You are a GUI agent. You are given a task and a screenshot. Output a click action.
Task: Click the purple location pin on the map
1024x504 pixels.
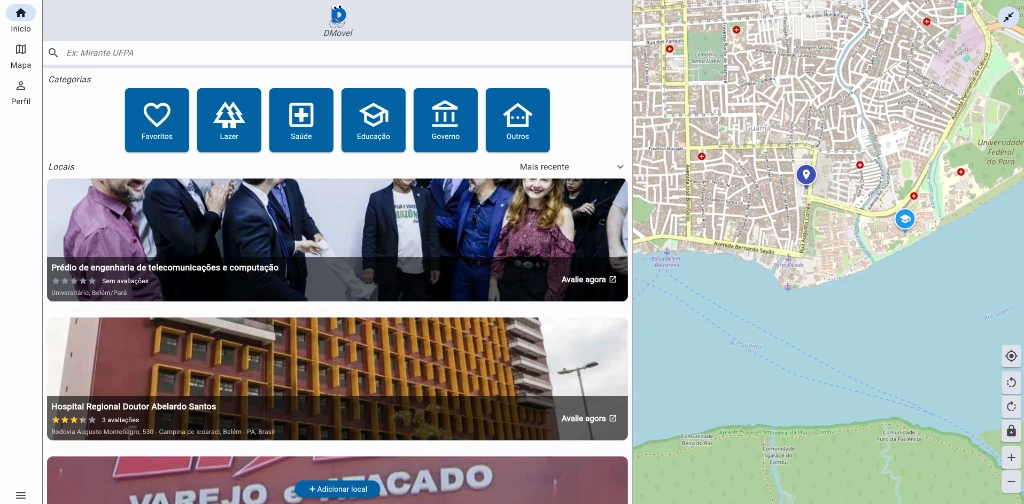pos(806,175)
